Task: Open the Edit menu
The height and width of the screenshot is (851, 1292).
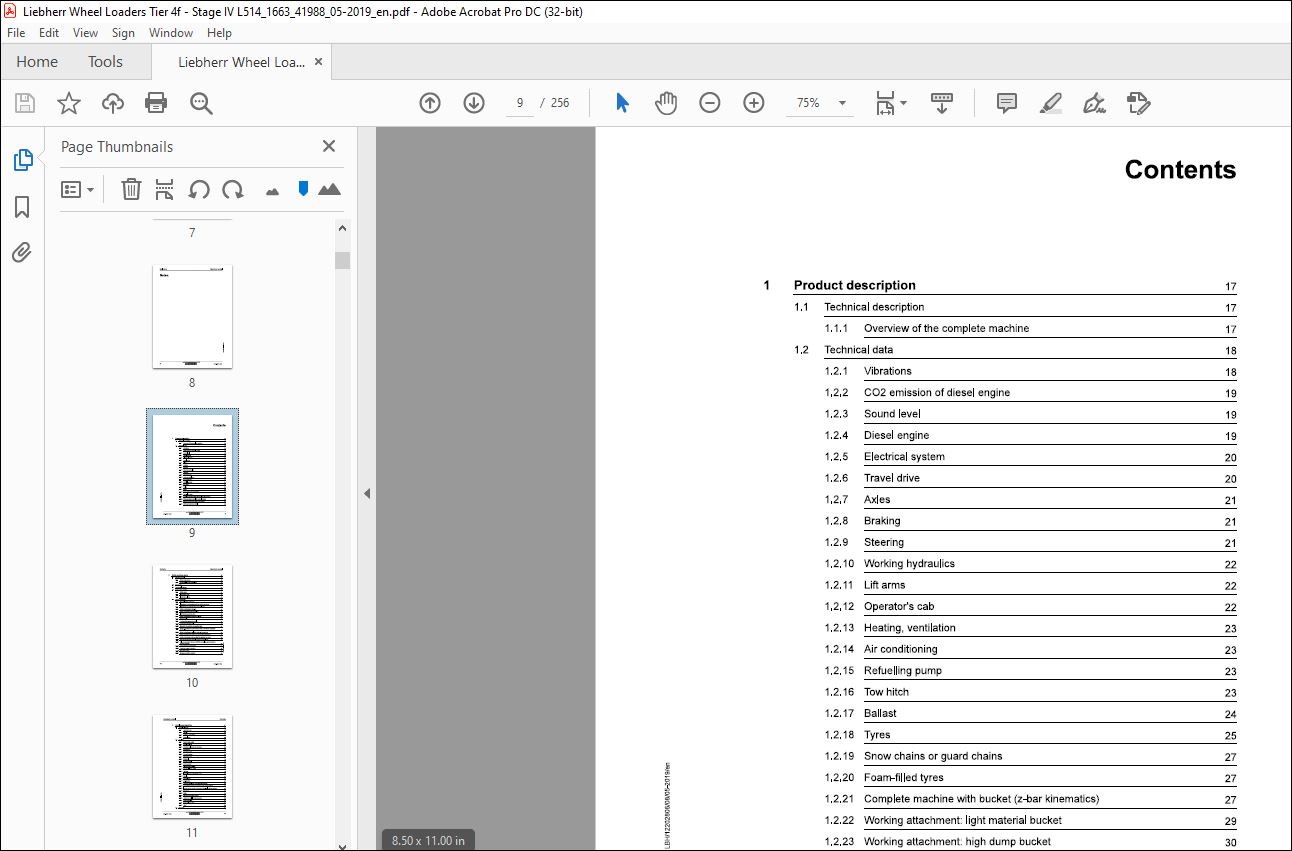Action: (49, 33)
